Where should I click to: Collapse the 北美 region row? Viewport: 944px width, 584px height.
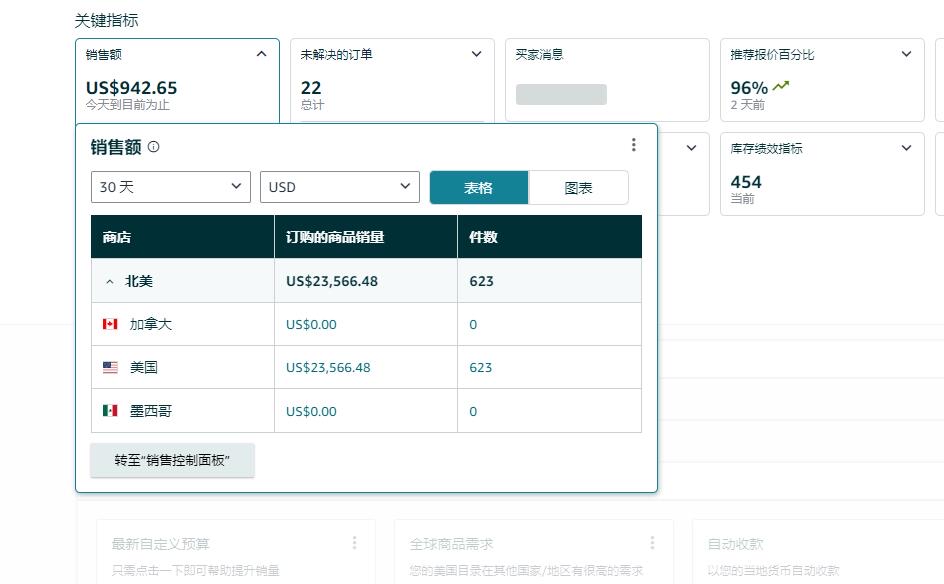click(x=110, y=281)
